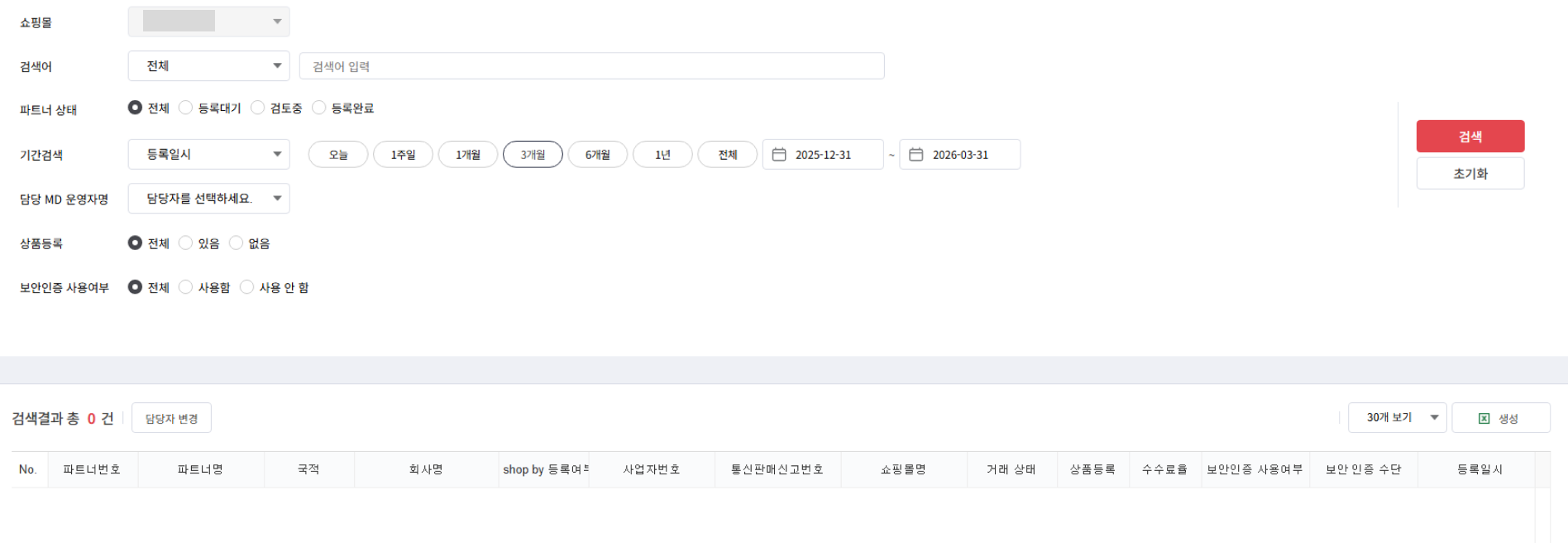Focus the 검색어 입력 text field
1568x543 pixels.
click(592, 66)
